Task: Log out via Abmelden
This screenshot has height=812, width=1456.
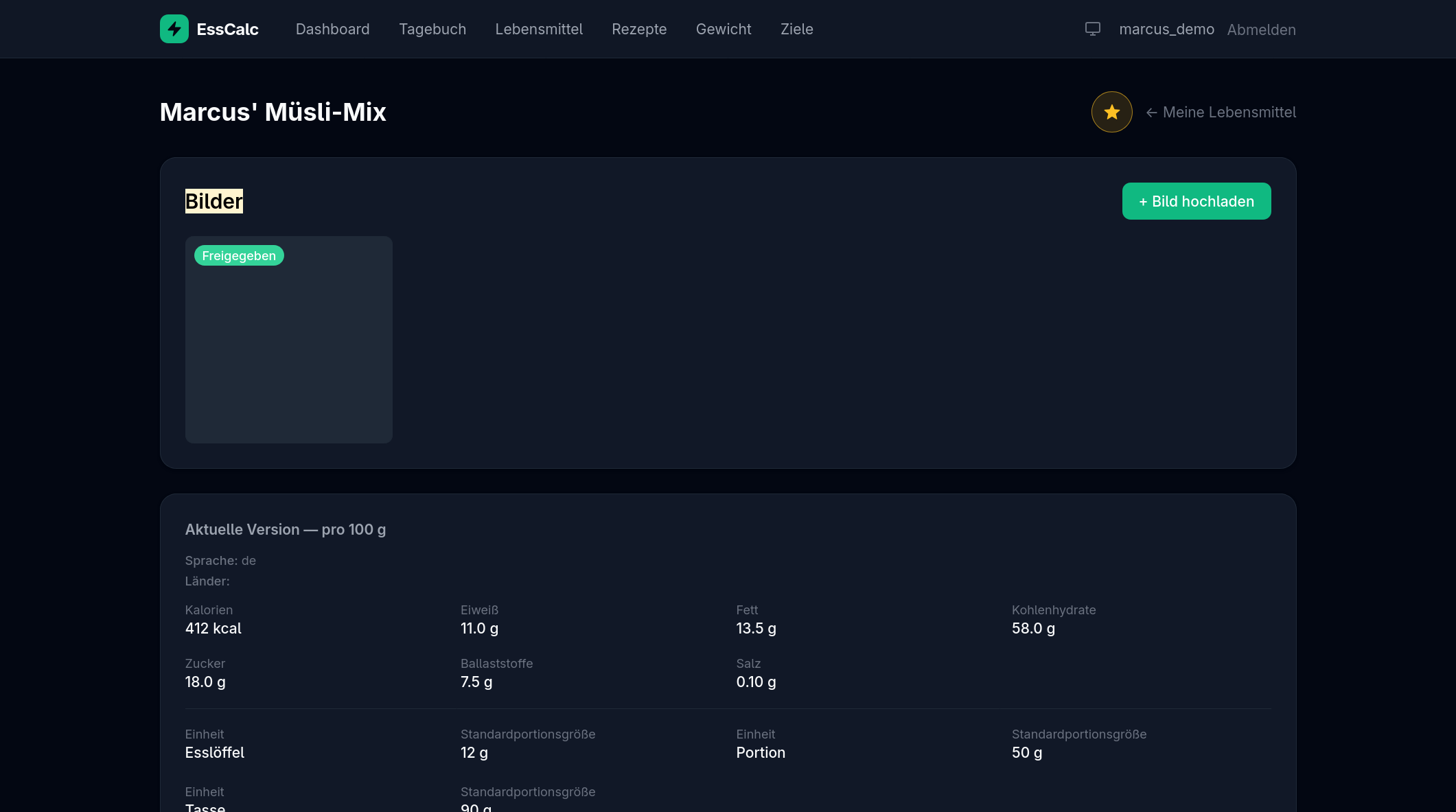Action: tap(1261, 30)
